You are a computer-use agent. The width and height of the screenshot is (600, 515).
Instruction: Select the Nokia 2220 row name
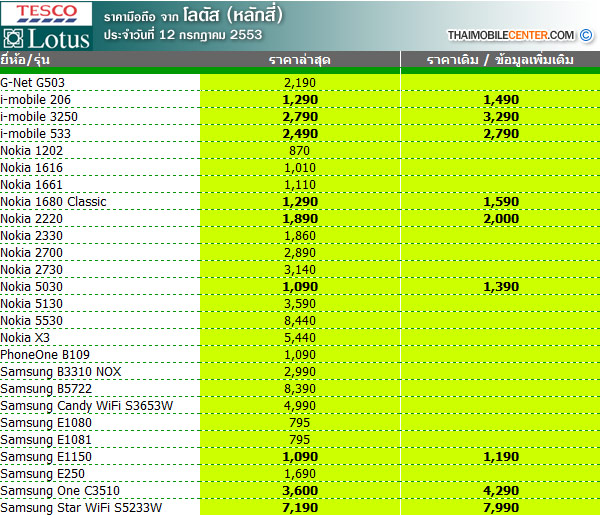[x=31, y=218]
